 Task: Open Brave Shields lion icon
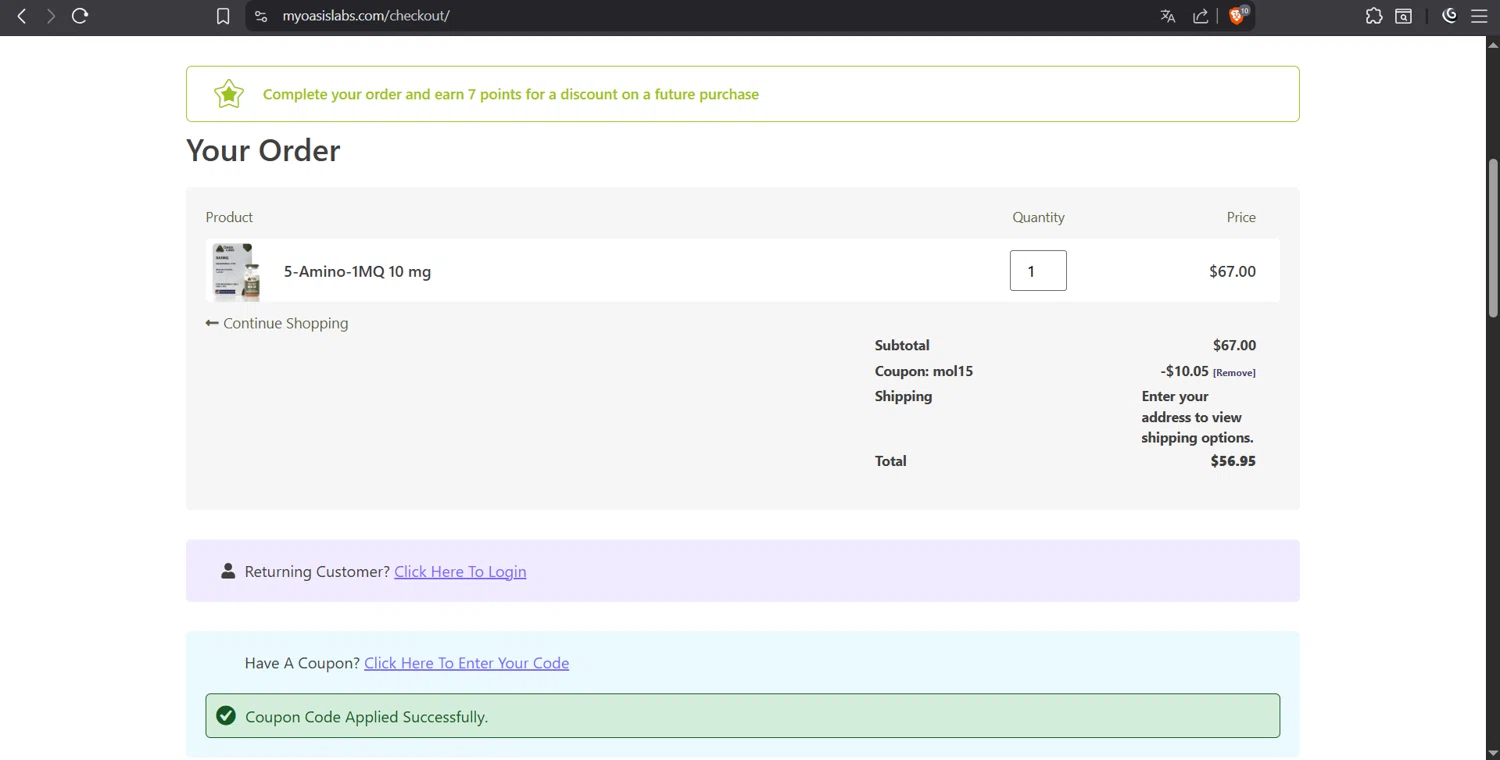[1238, 15]
